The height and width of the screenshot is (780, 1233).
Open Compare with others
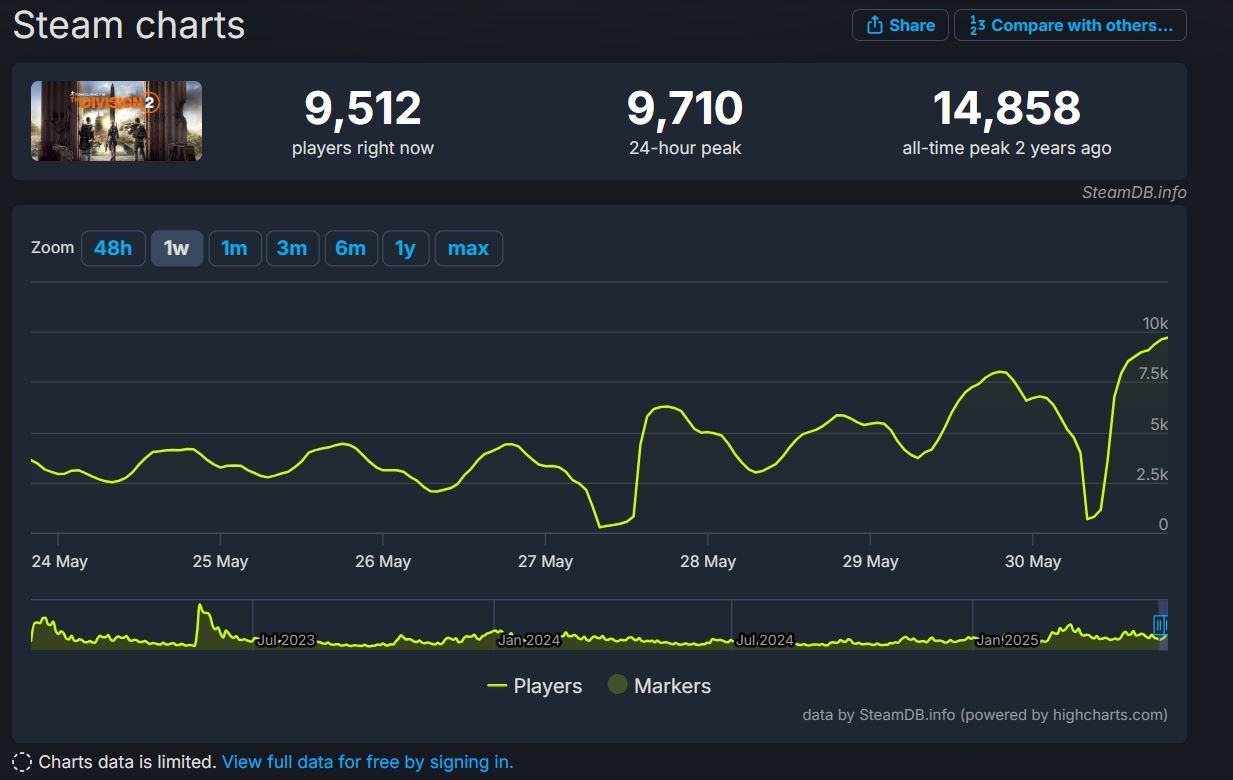click(x=1071, y=25)
